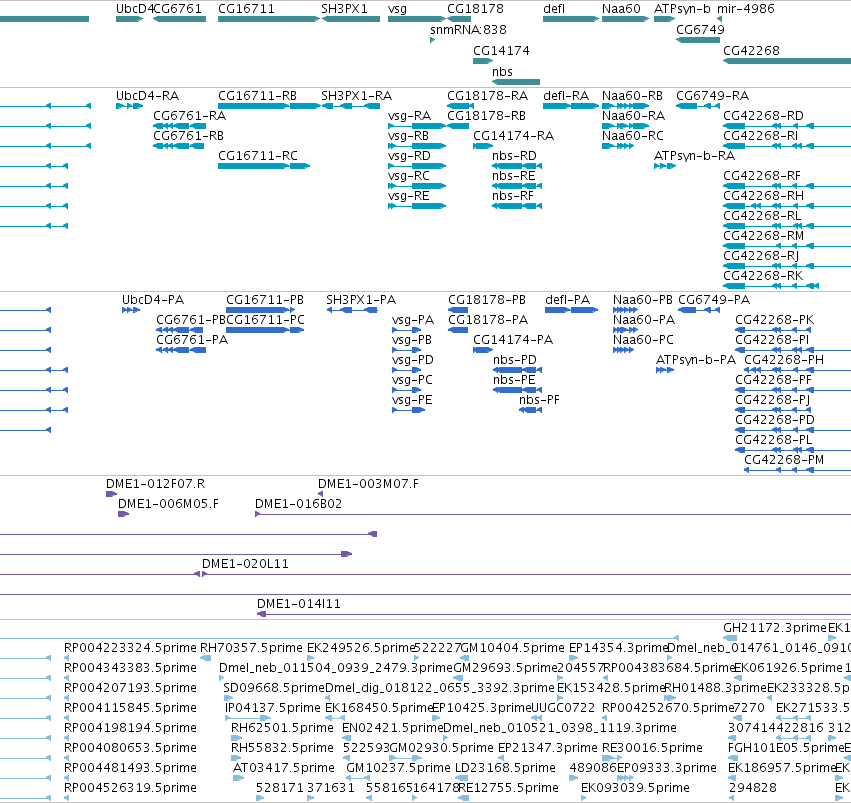The image size is (851, 803).
Task: Open BAC clone DME1-016B02 label
Action: click(299, 504)
